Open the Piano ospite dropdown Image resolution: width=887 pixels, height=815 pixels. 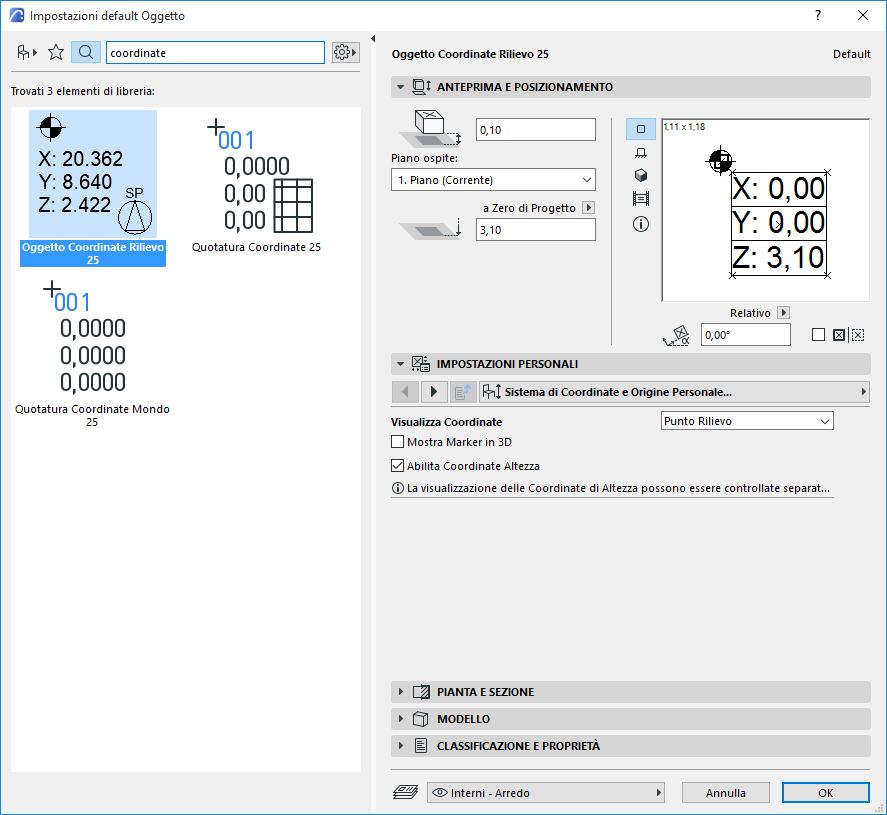click(x=493, y=180)
